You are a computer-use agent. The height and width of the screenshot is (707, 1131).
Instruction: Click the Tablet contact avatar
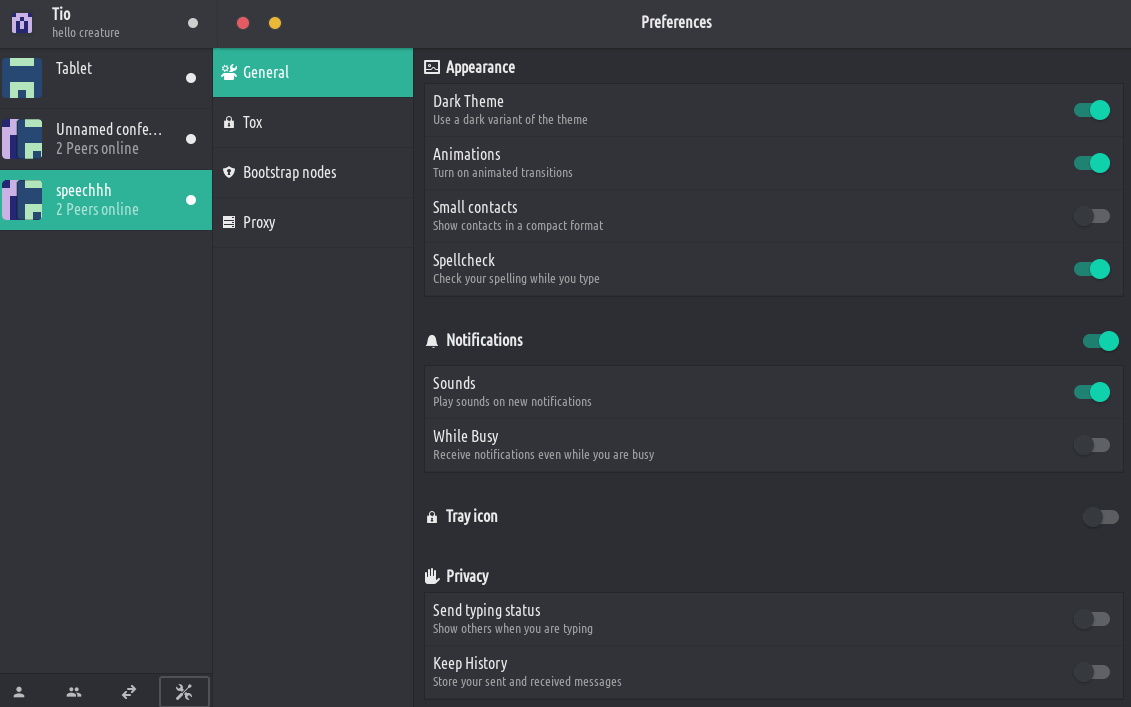tap(22, 78)
